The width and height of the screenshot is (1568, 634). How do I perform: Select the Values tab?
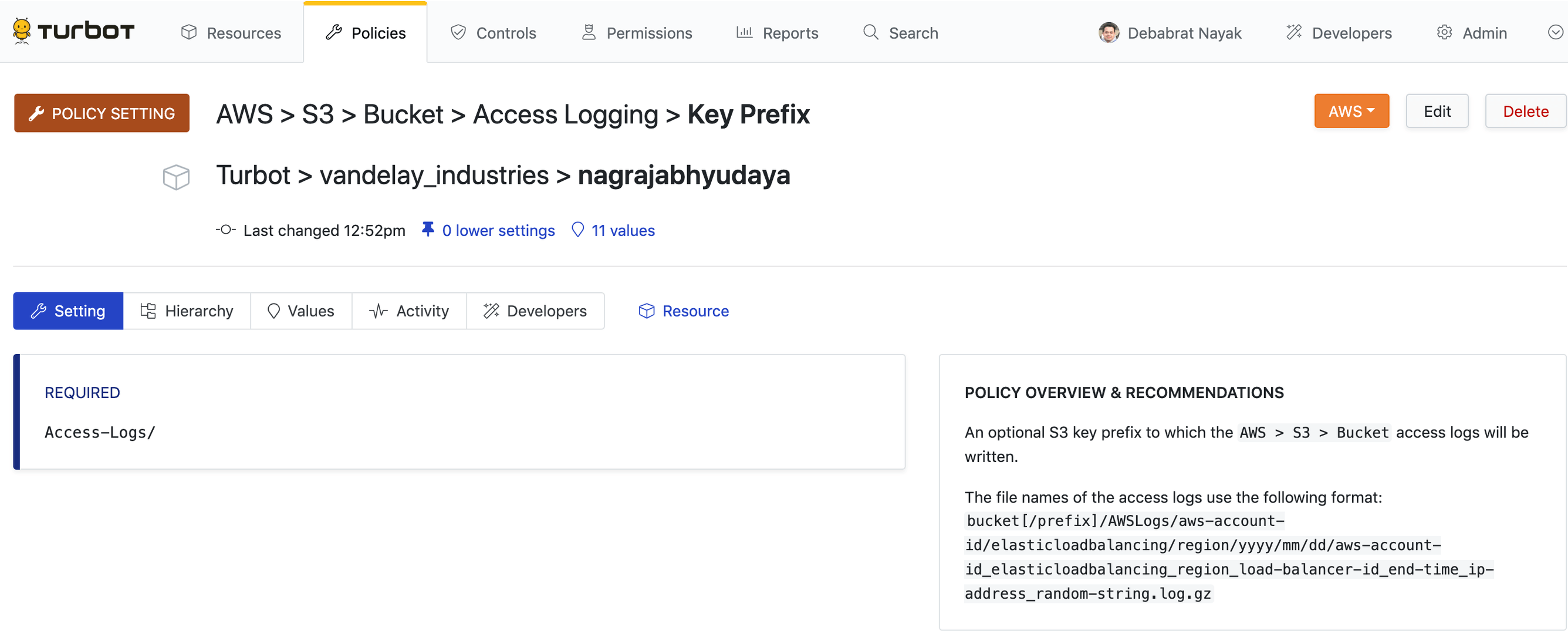point(300,311)
